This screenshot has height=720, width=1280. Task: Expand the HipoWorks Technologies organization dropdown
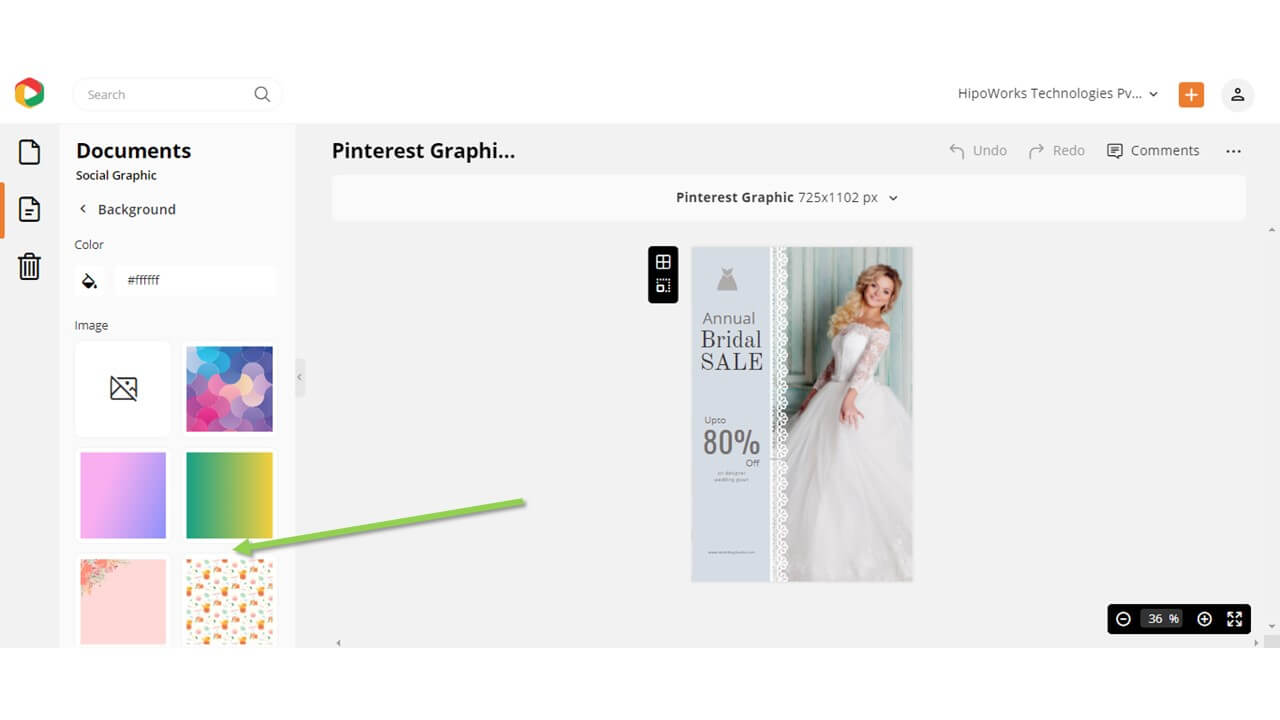point(1153,93)
